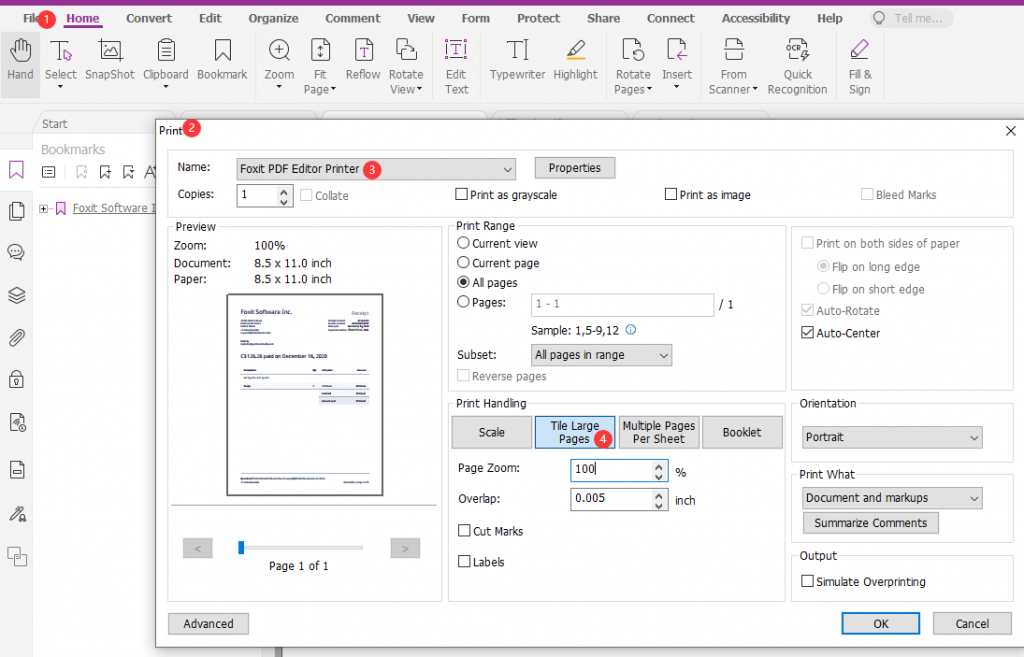
Task: Confirm print with OK button
Action: coord(880,624)
